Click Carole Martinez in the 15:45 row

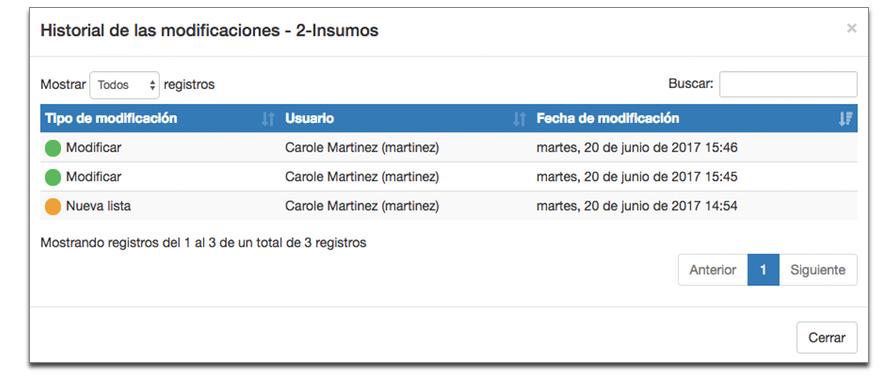pyautogui.click(x=362, y=177)
